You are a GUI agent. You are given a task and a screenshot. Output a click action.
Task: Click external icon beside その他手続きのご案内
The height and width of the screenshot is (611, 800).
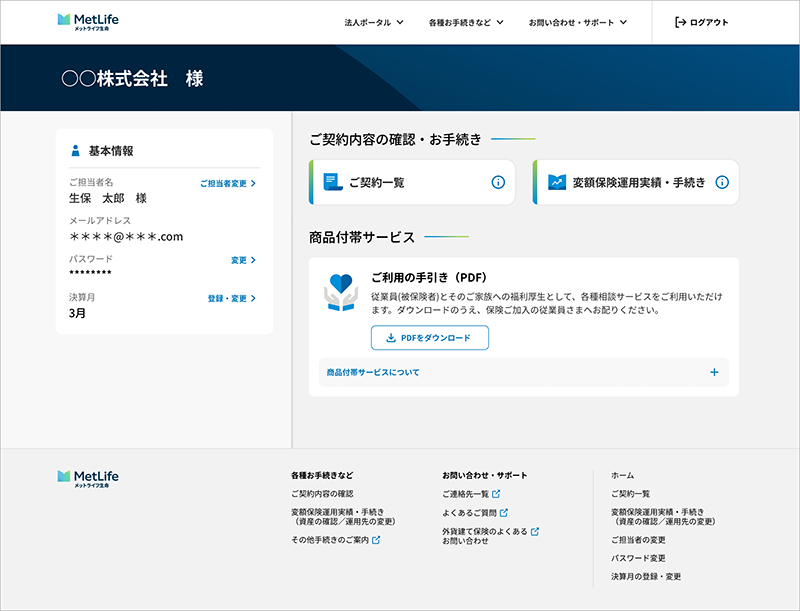pos(376,540)
